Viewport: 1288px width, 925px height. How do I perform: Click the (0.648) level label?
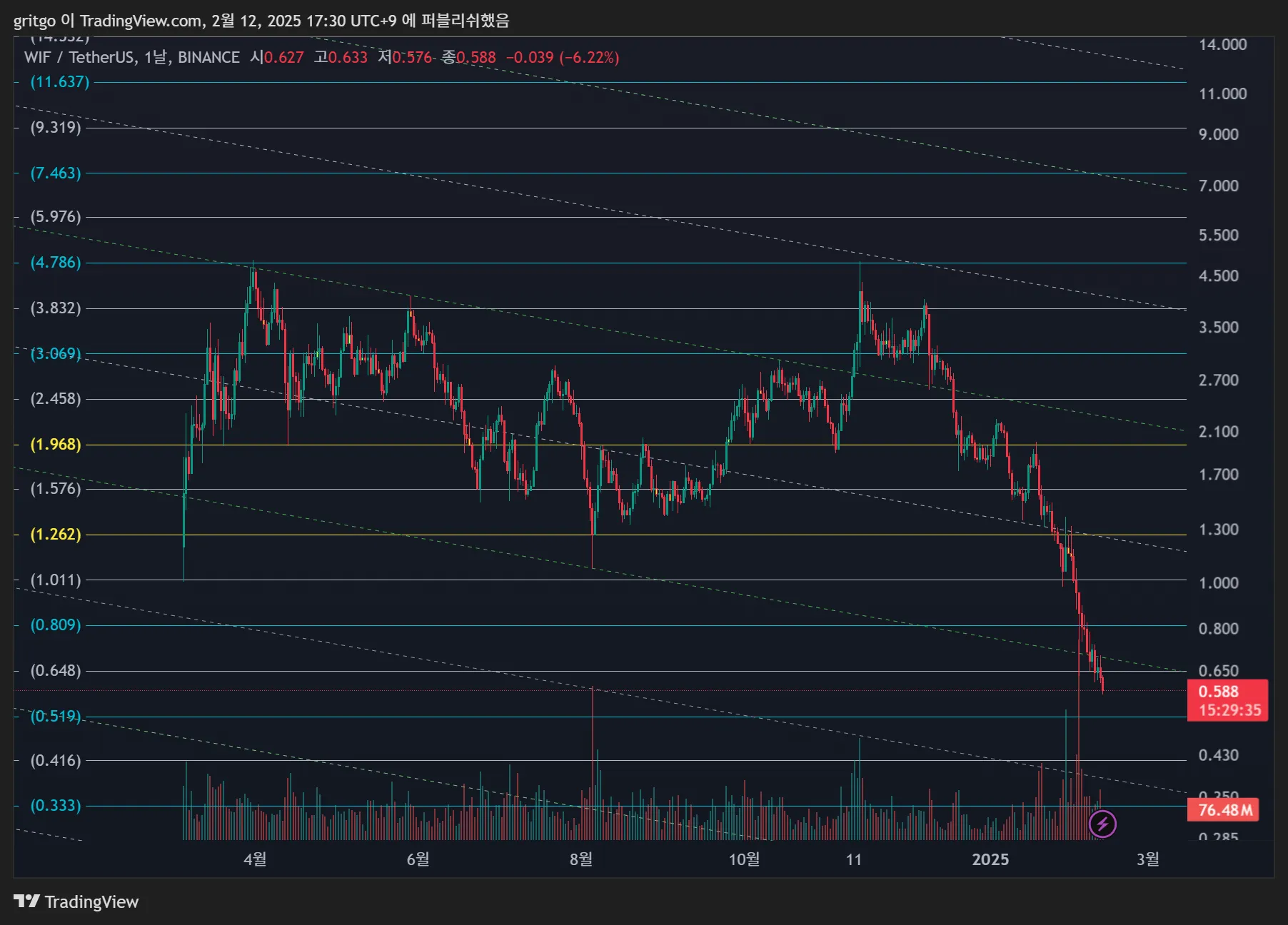(x=56, y=671)
